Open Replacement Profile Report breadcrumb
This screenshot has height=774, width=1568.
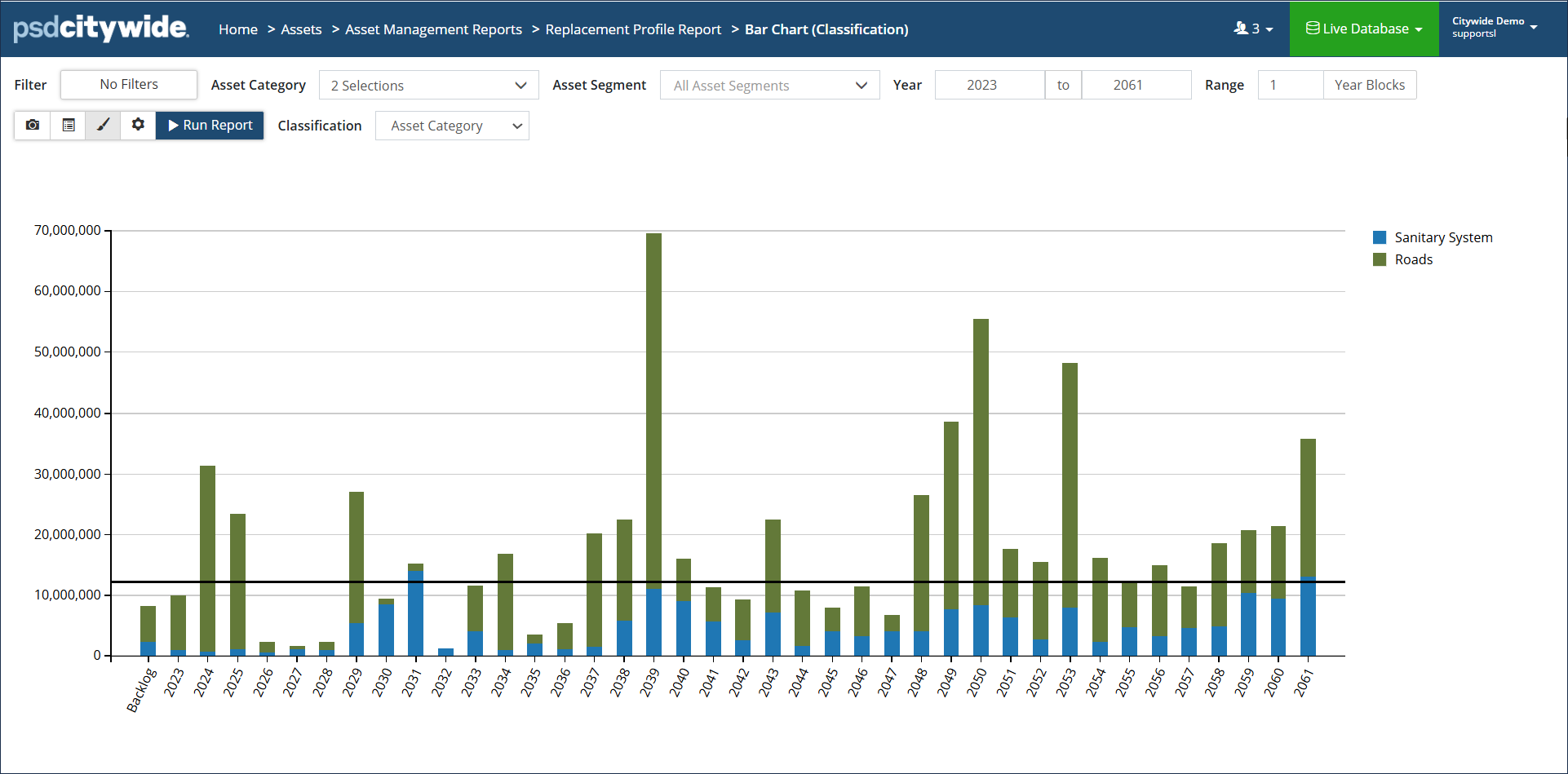coord(633,29)
